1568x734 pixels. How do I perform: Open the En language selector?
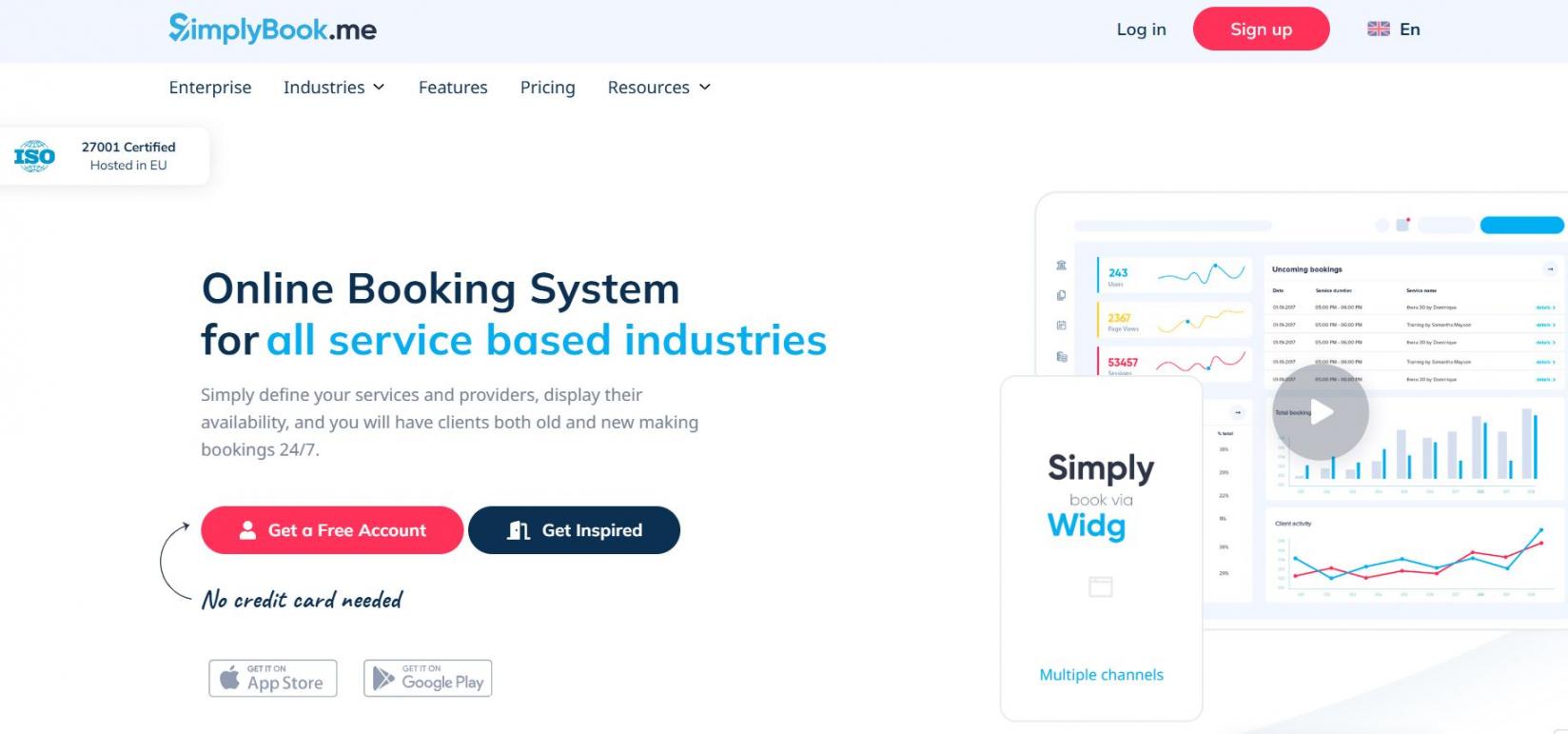[x=1409, y=30]
